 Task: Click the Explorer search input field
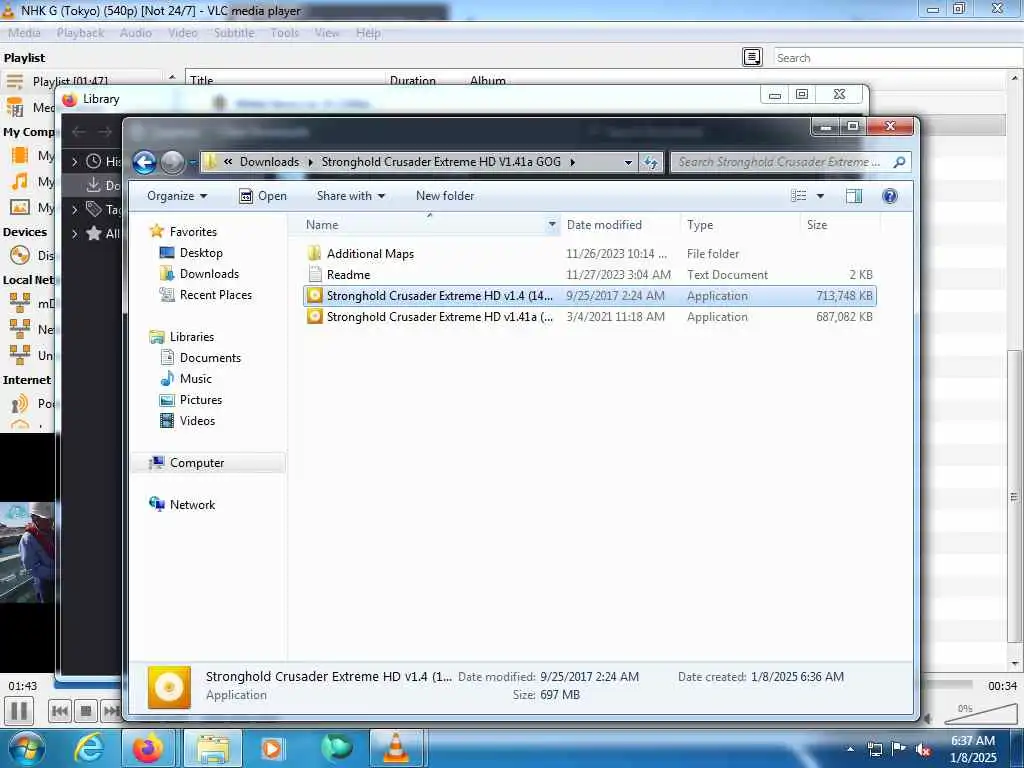pyautogui.click(x=780, y=162)
